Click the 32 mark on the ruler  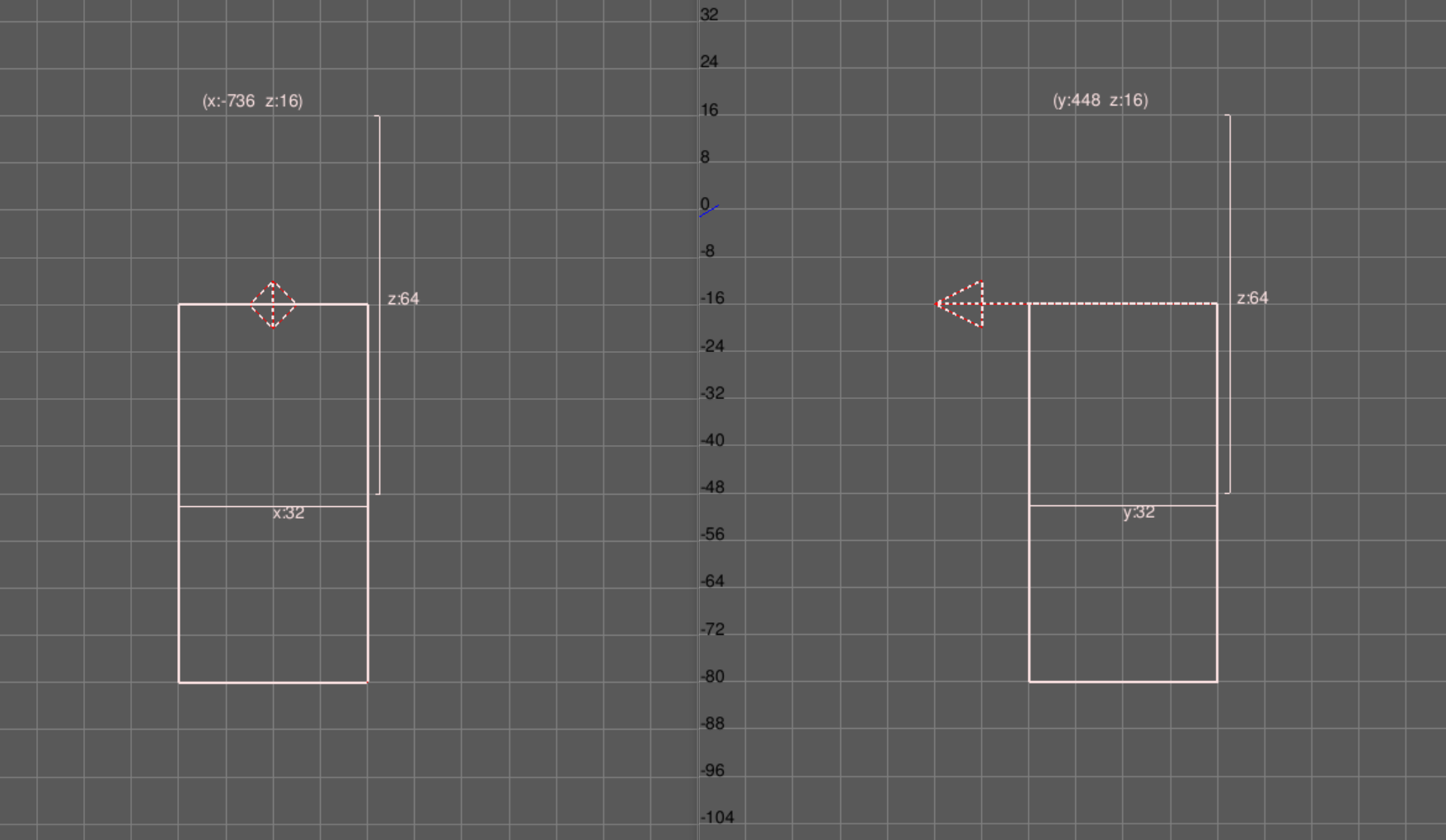[709, 15]
